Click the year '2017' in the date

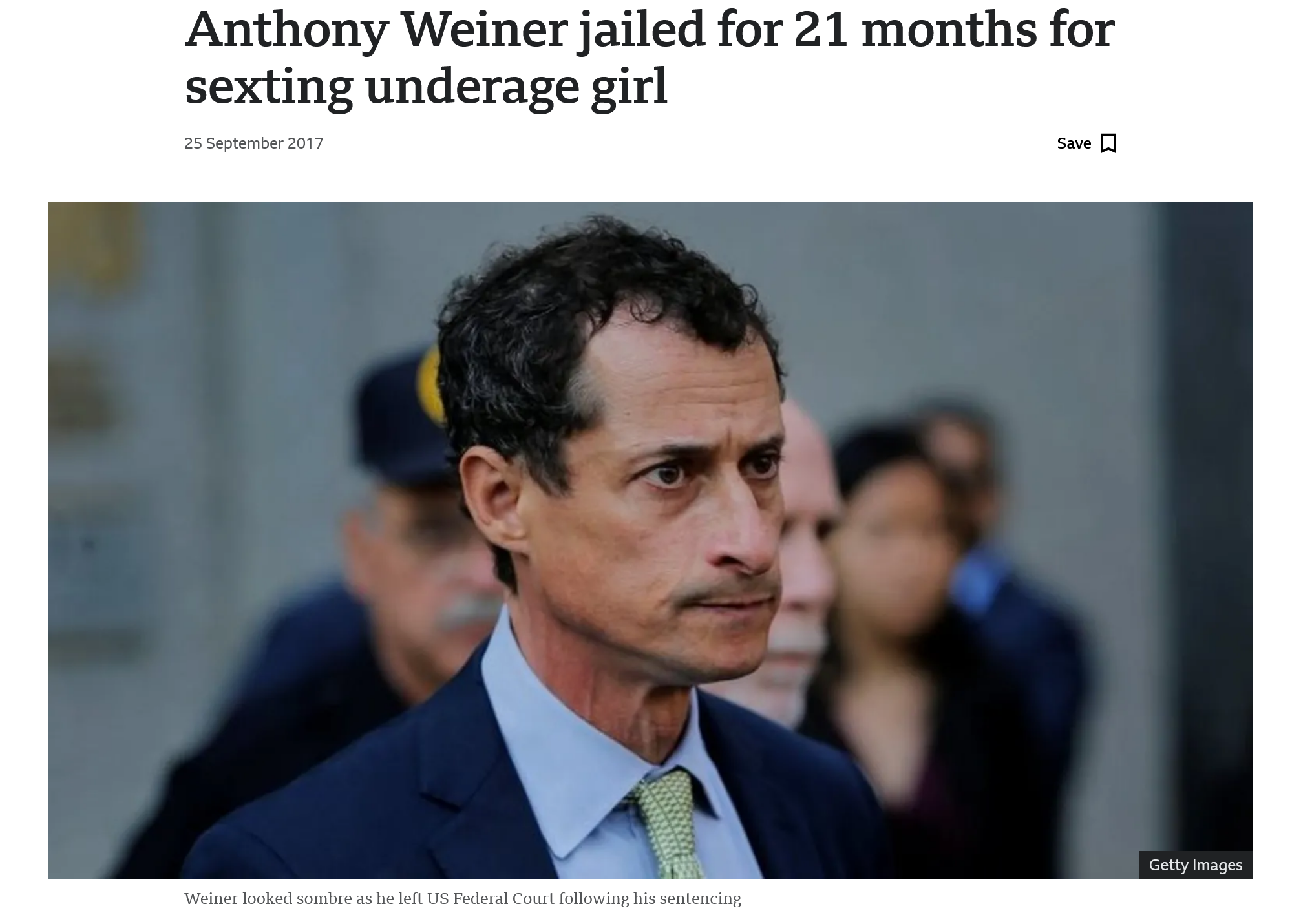305,143
